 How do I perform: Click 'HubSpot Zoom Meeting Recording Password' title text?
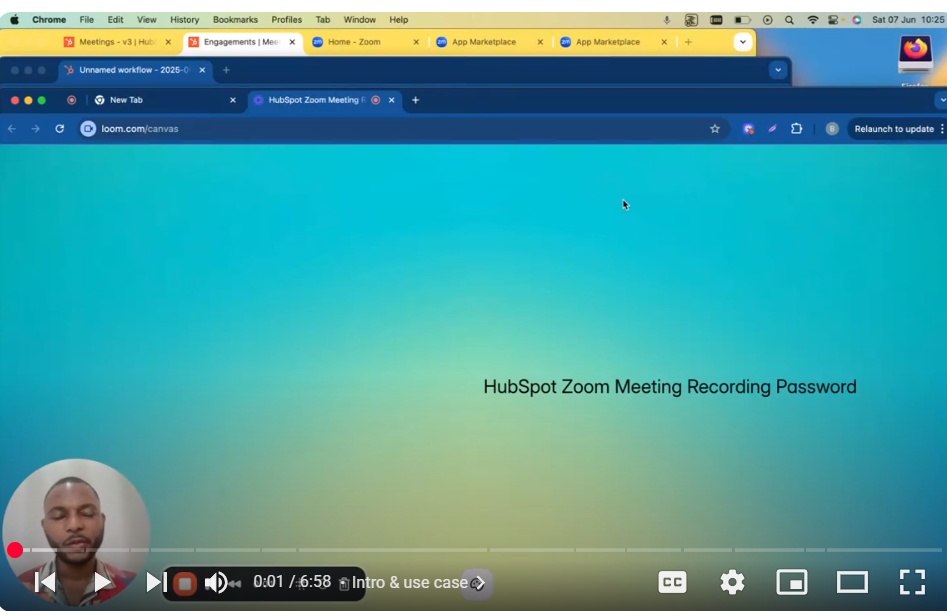[670, 386]
